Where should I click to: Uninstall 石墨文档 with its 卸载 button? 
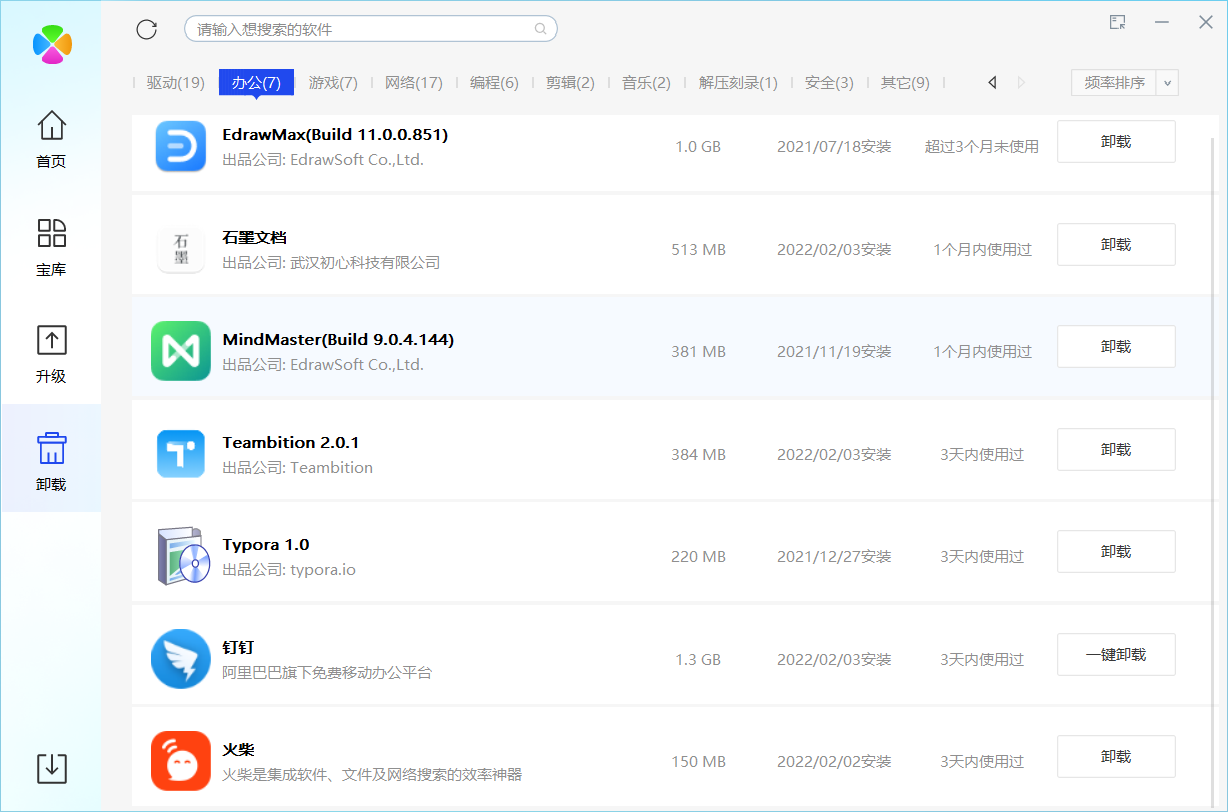pos(1116,244)
